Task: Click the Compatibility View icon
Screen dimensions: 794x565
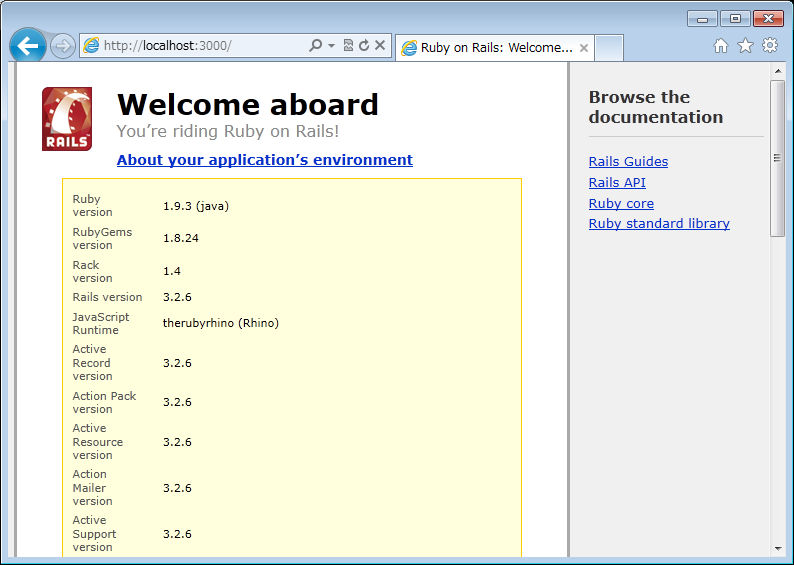Action: (x=348, y=46)
